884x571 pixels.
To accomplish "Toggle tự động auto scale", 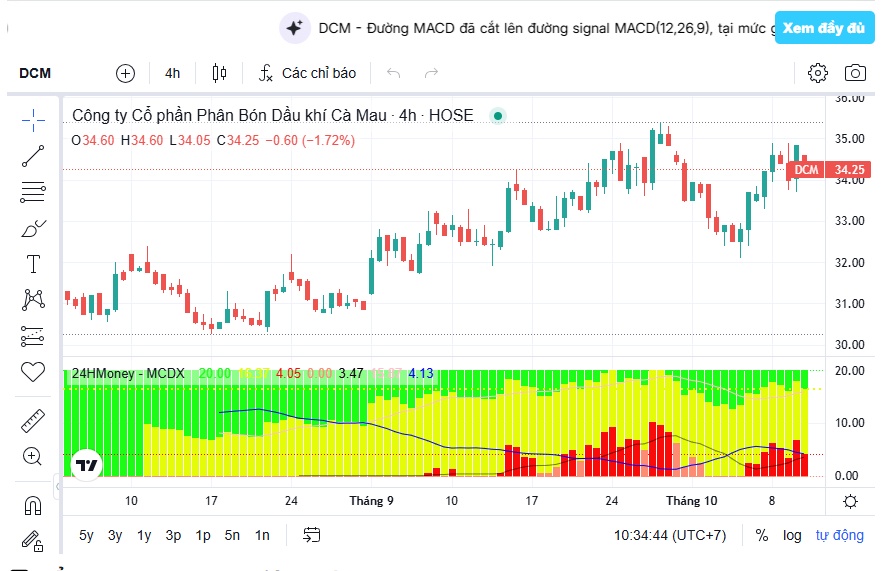I will click(839, 535).
